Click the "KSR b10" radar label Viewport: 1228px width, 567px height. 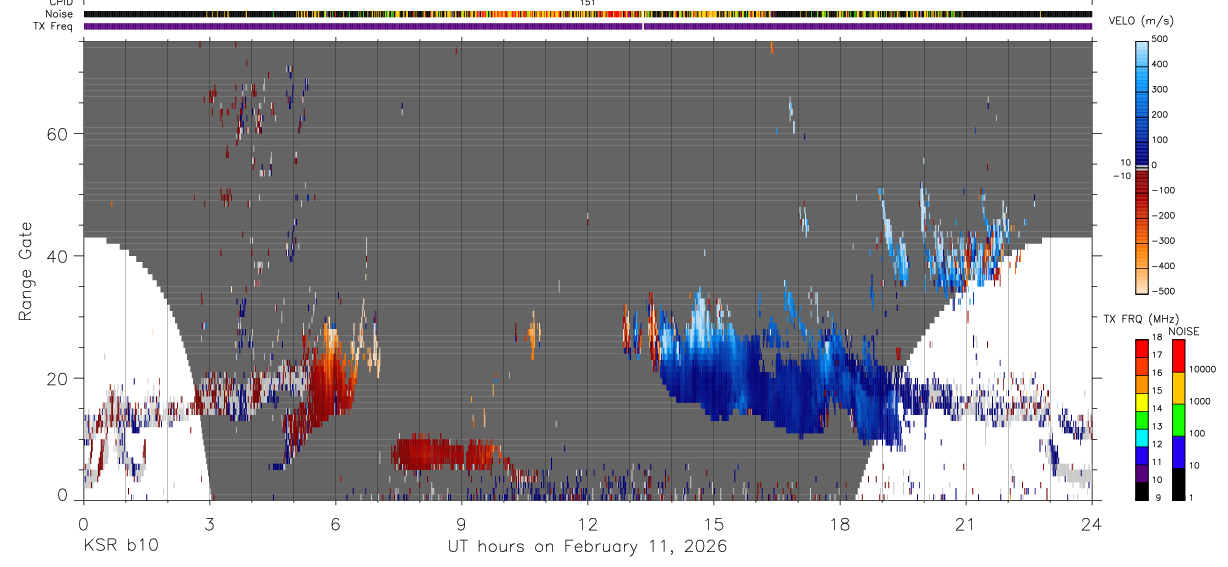click(x=120, y=546)
